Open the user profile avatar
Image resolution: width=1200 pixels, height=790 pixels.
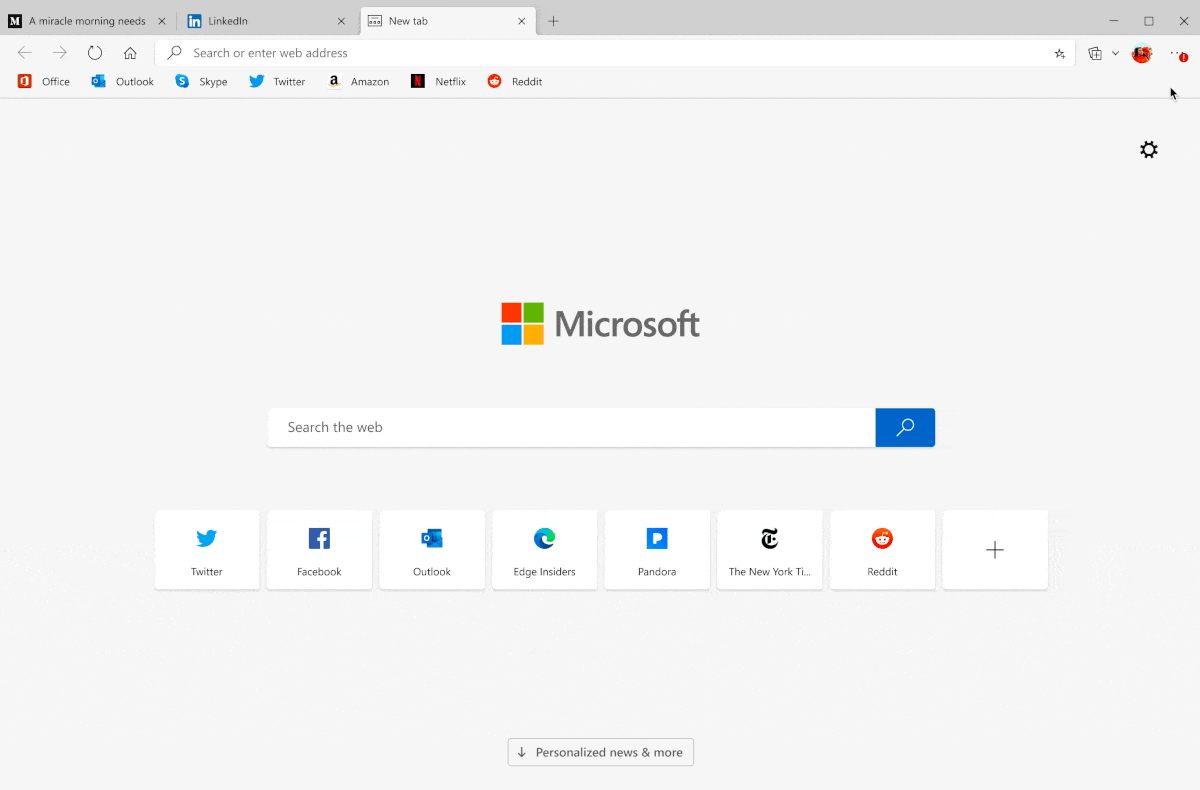[x=1142, y=54]
